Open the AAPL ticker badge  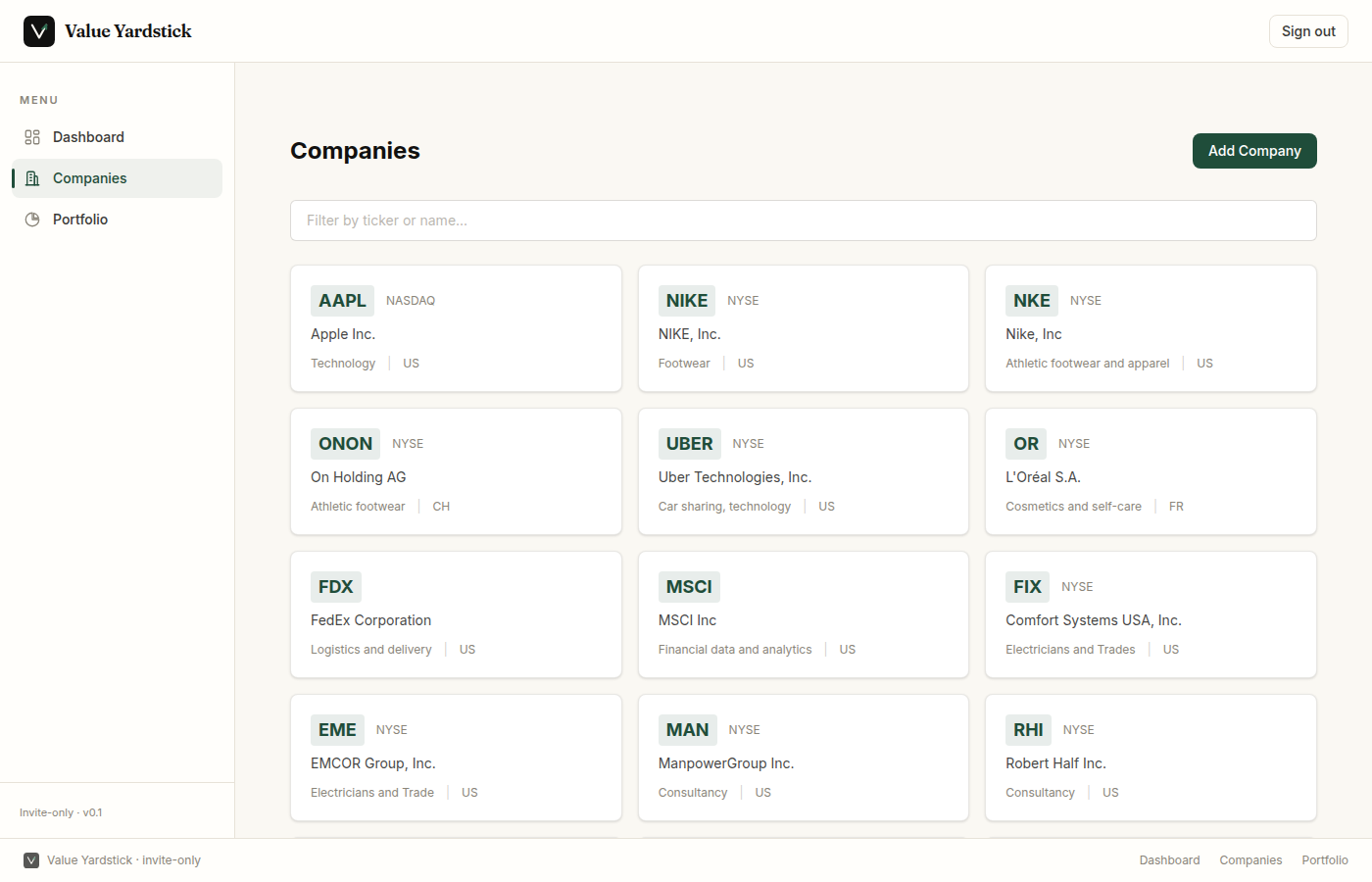(342, 301)
